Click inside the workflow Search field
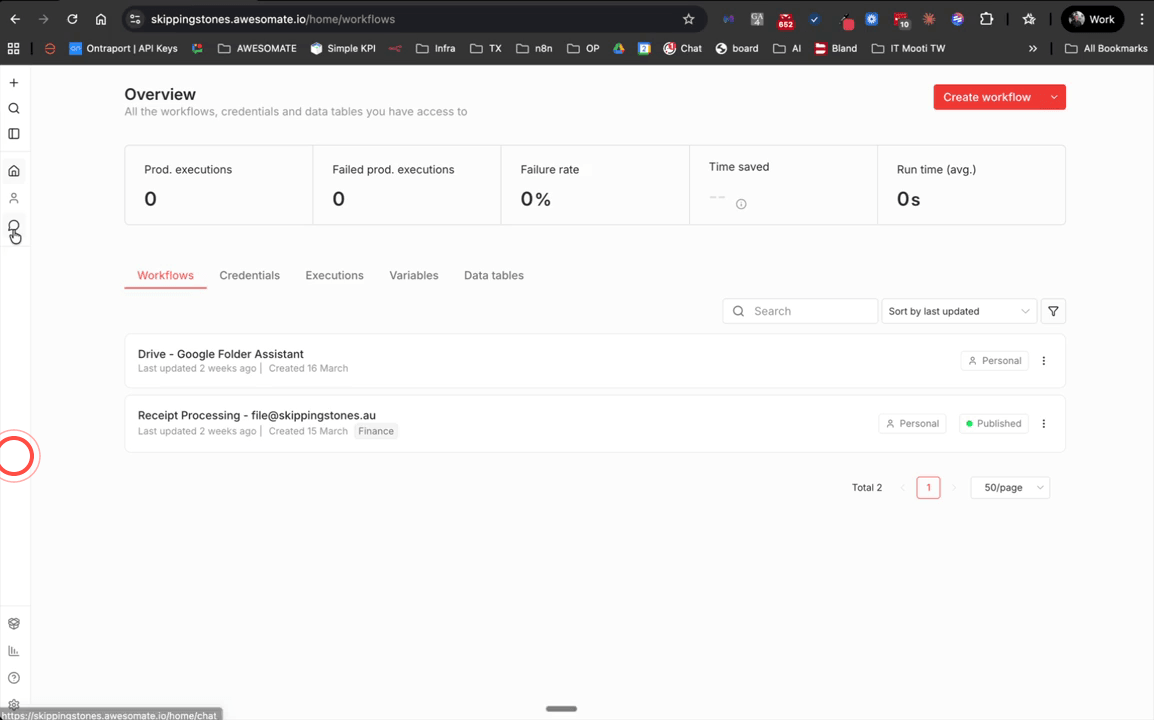This screenshot has width=1154, height=720. [800, 311]
